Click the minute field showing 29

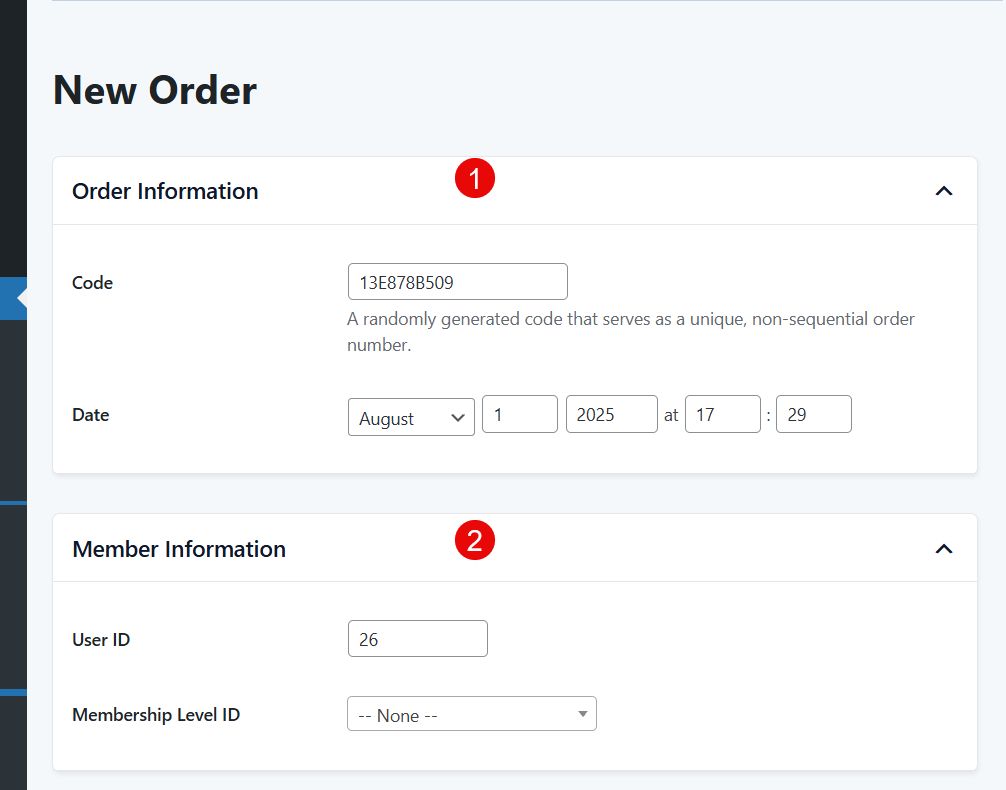[x=814, y=414]
